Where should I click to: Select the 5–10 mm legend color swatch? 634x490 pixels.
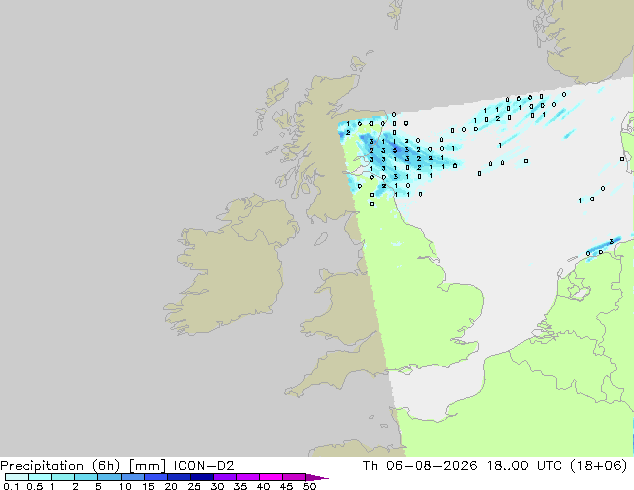pos(110,477)
